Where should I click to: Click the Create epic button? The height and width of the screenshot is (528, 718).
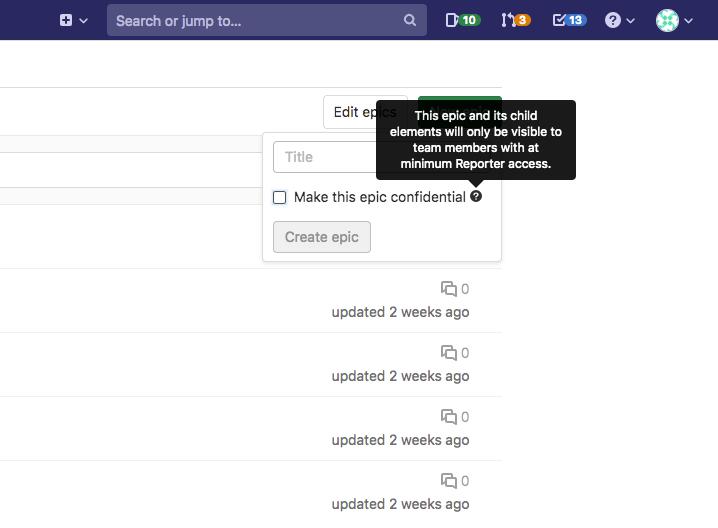click(x=322, y=237)
